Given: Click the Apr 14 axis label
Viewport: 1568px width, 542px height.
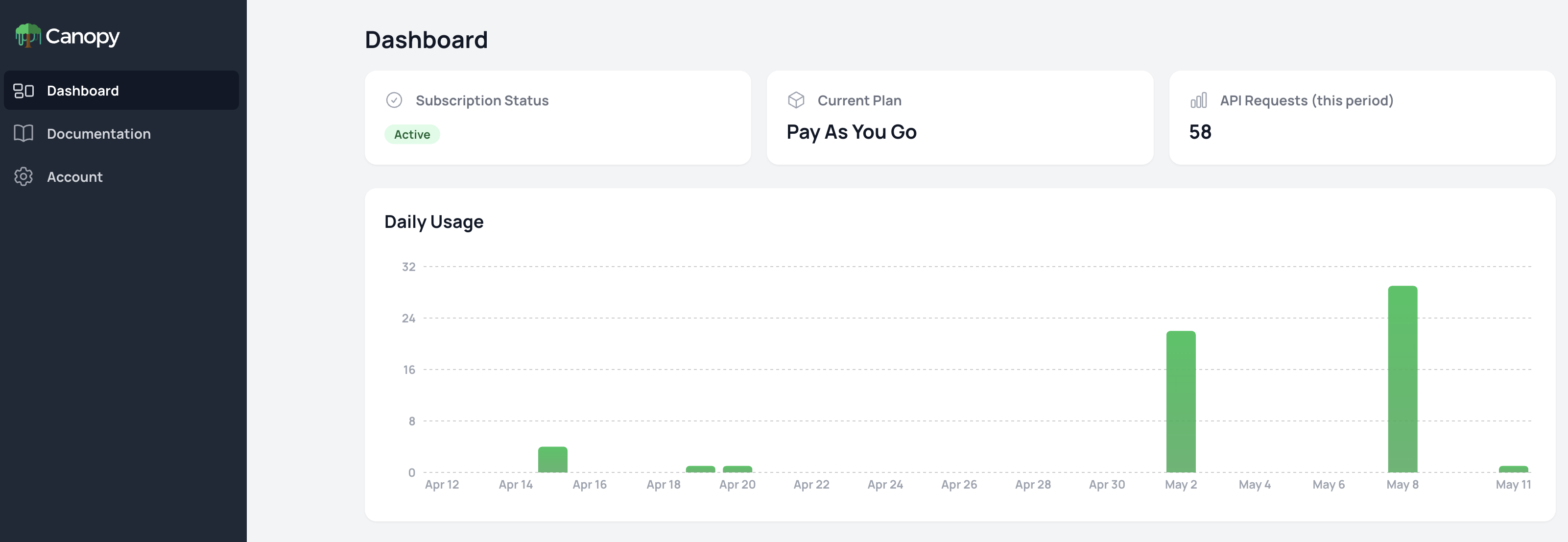Looking at the screenshot, I should point(516,485).
